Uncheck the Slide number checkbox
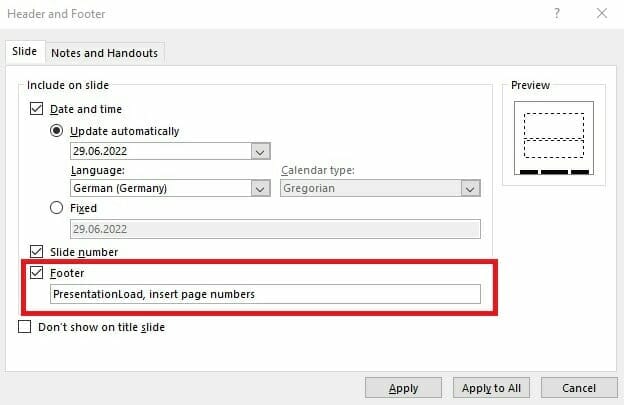624x405 pixels. click(38, 251)
